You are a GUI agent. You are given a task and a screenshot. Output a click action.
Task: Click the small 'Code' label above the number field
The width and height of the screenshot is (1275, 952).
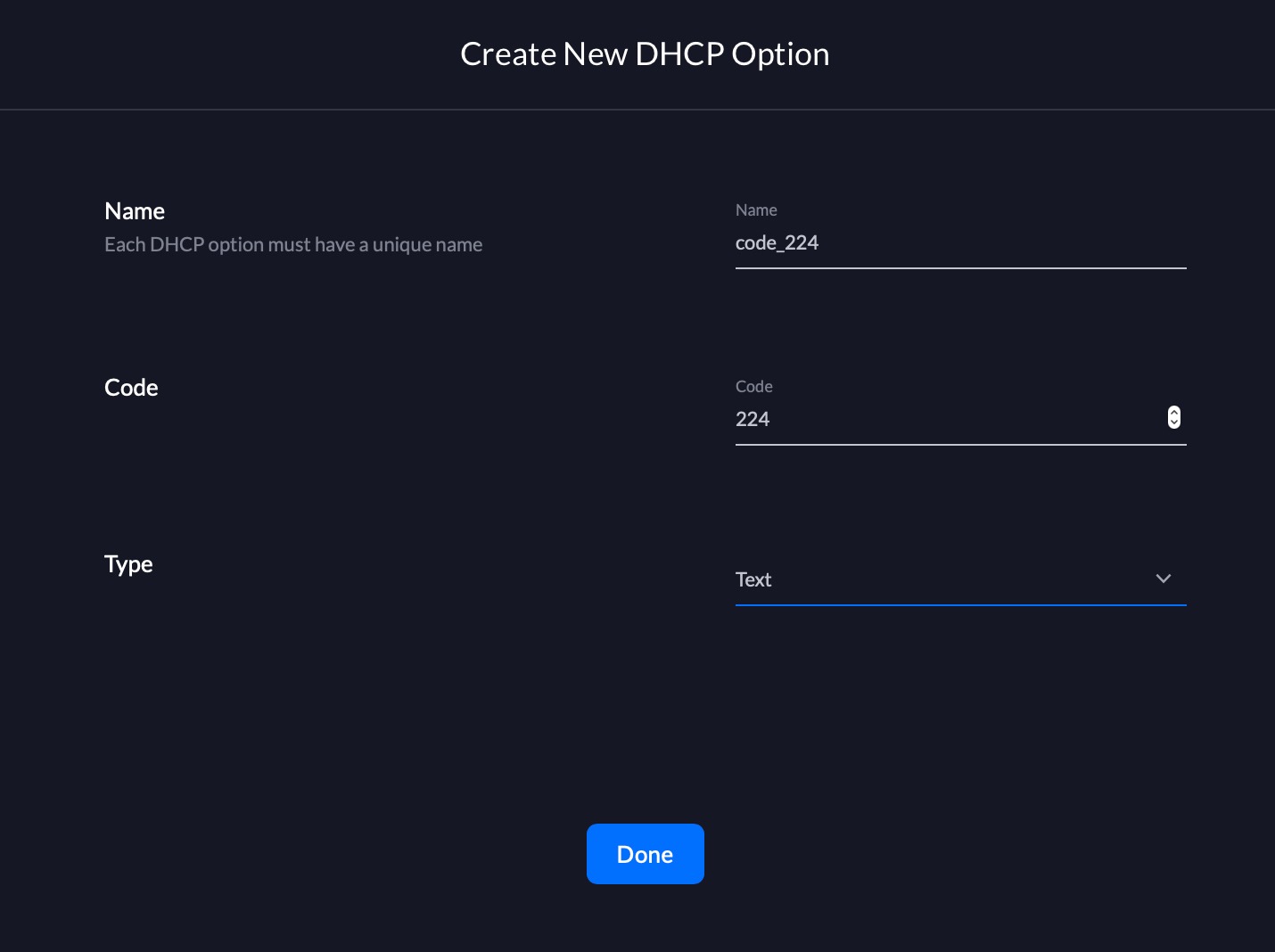pyautogui.click(x=753, y=387)
